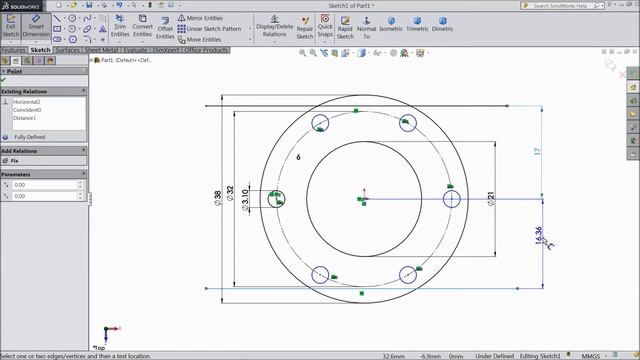Open the Quick Snaps dropdown arrow
Image resolution: width=640 pixels, height=360 pixels.
(x=325, y=41)
